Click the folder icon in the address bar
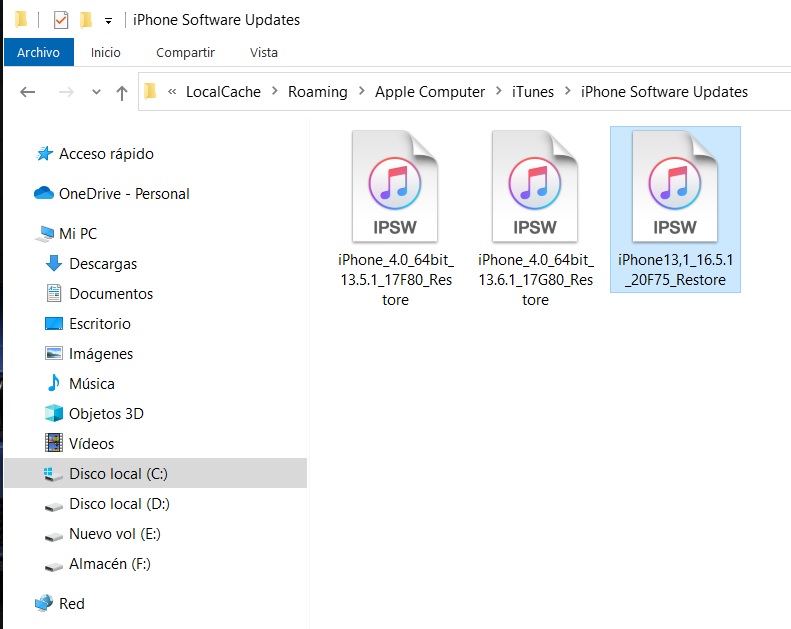The height and width of the screenshot is (629, 791). click(x=150, y=91)
